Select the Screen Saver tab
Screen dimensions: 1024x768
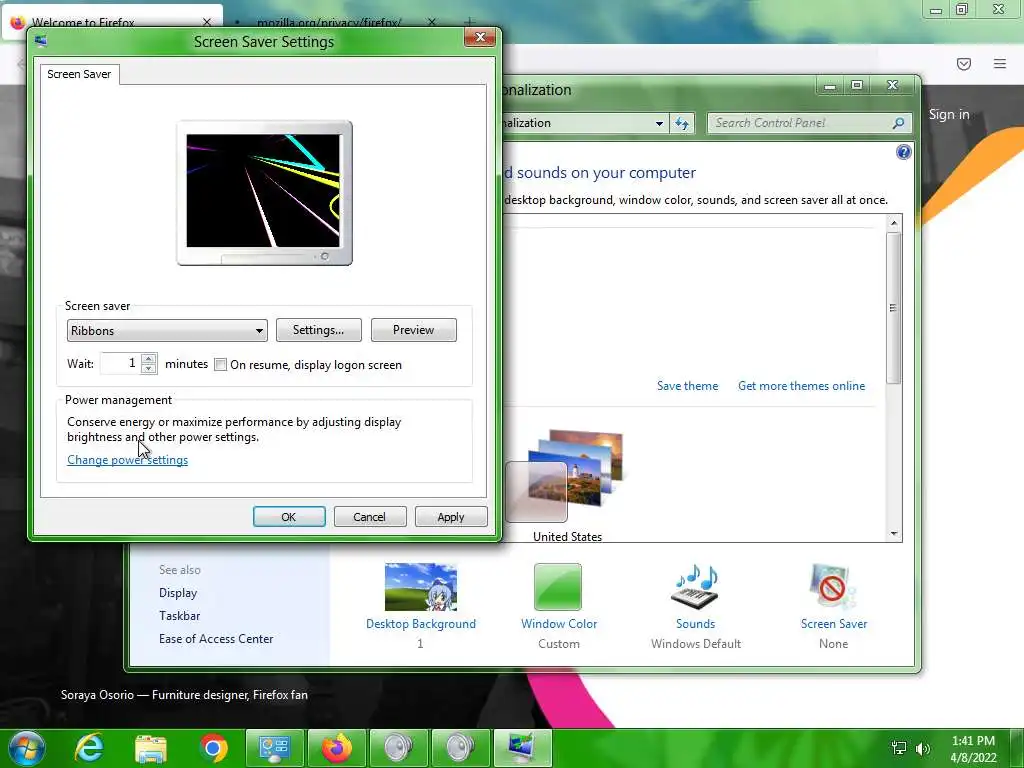click(x=79, y=74)
